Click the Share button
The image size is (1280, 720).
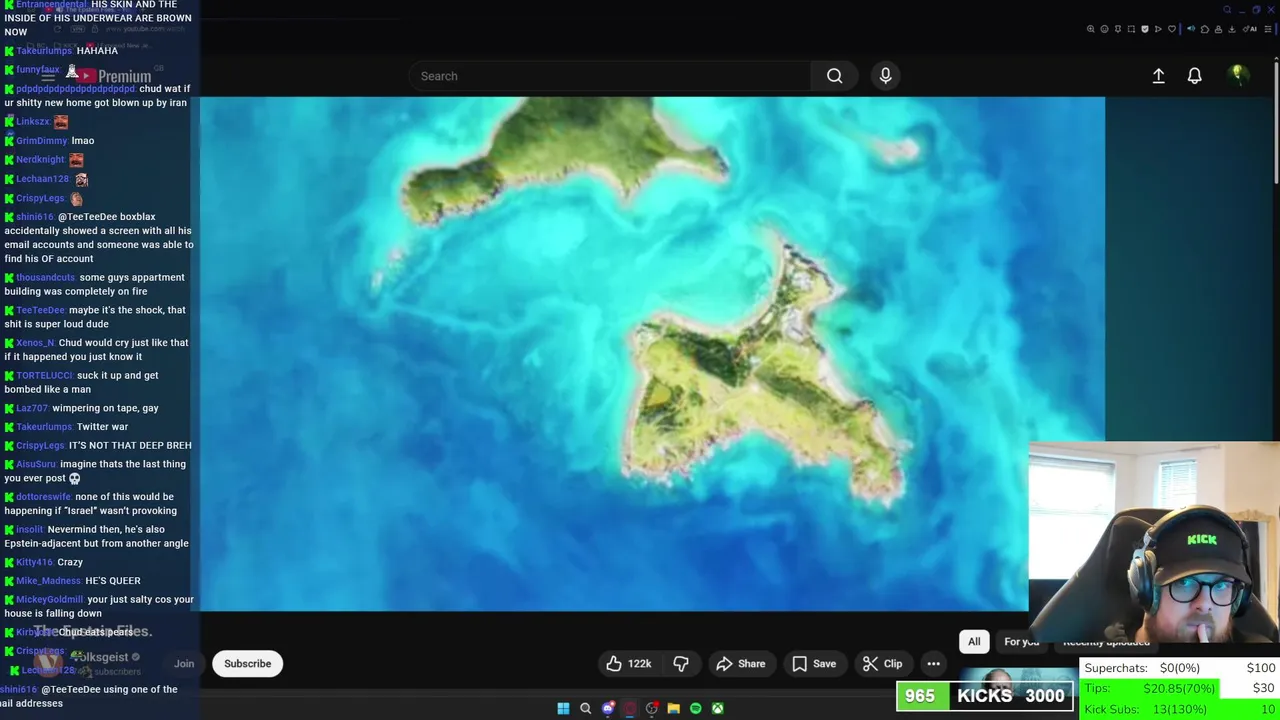(x=740, y=663)
